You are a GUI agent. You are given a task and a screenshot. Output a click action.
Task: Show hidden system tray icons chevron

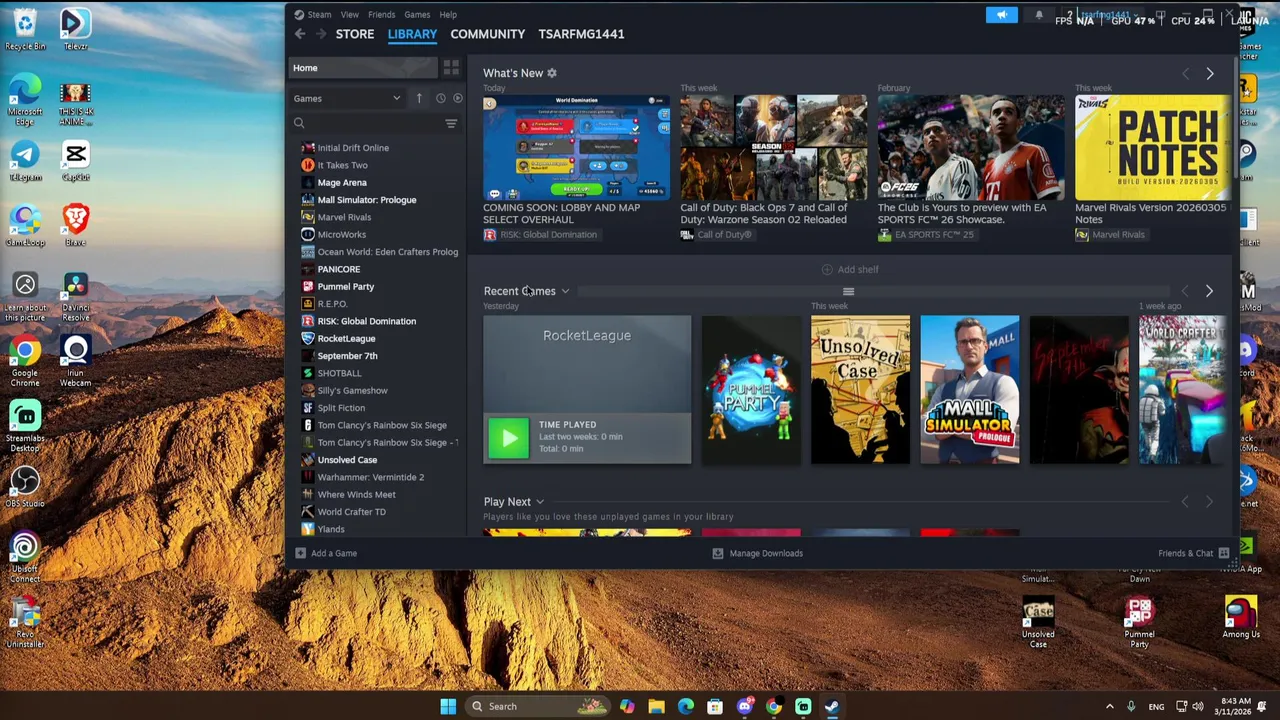point(1109,706)
